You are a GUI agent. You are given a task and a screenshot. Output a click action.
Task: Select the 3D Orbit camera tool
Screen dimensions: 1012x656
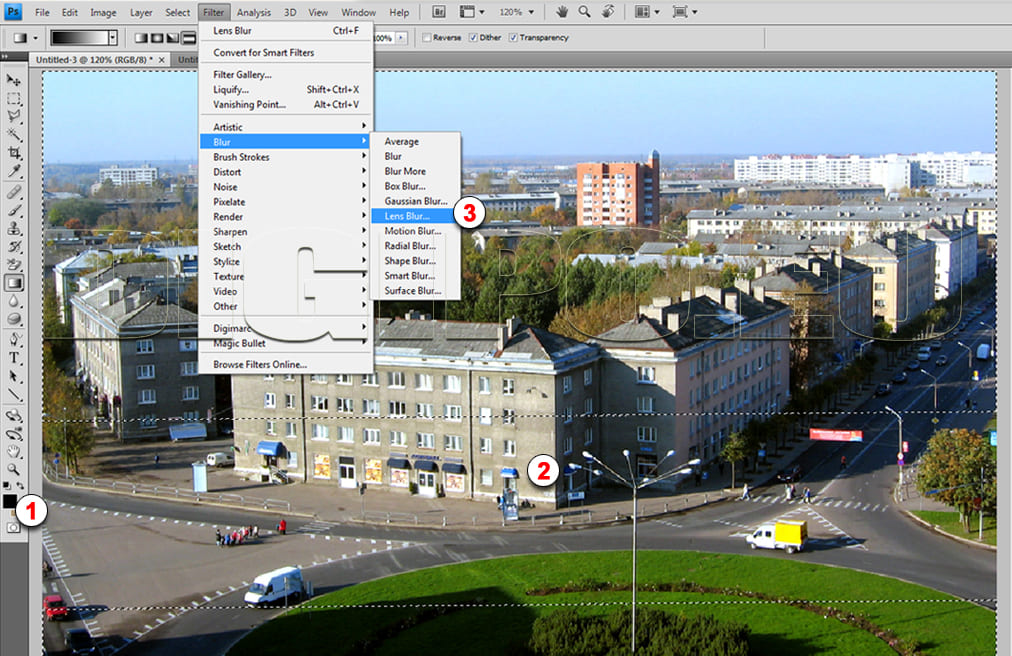point(14,433)
